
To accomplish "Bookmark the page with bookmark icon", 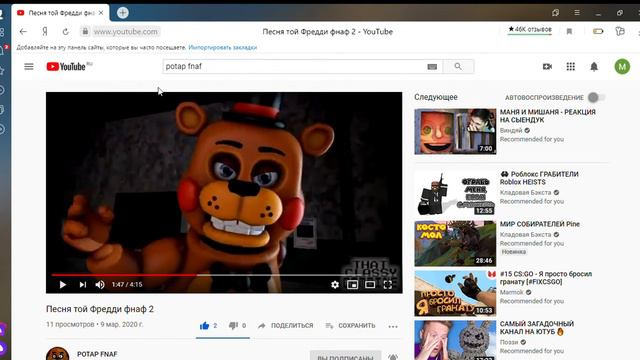I will tap(569, 31).
